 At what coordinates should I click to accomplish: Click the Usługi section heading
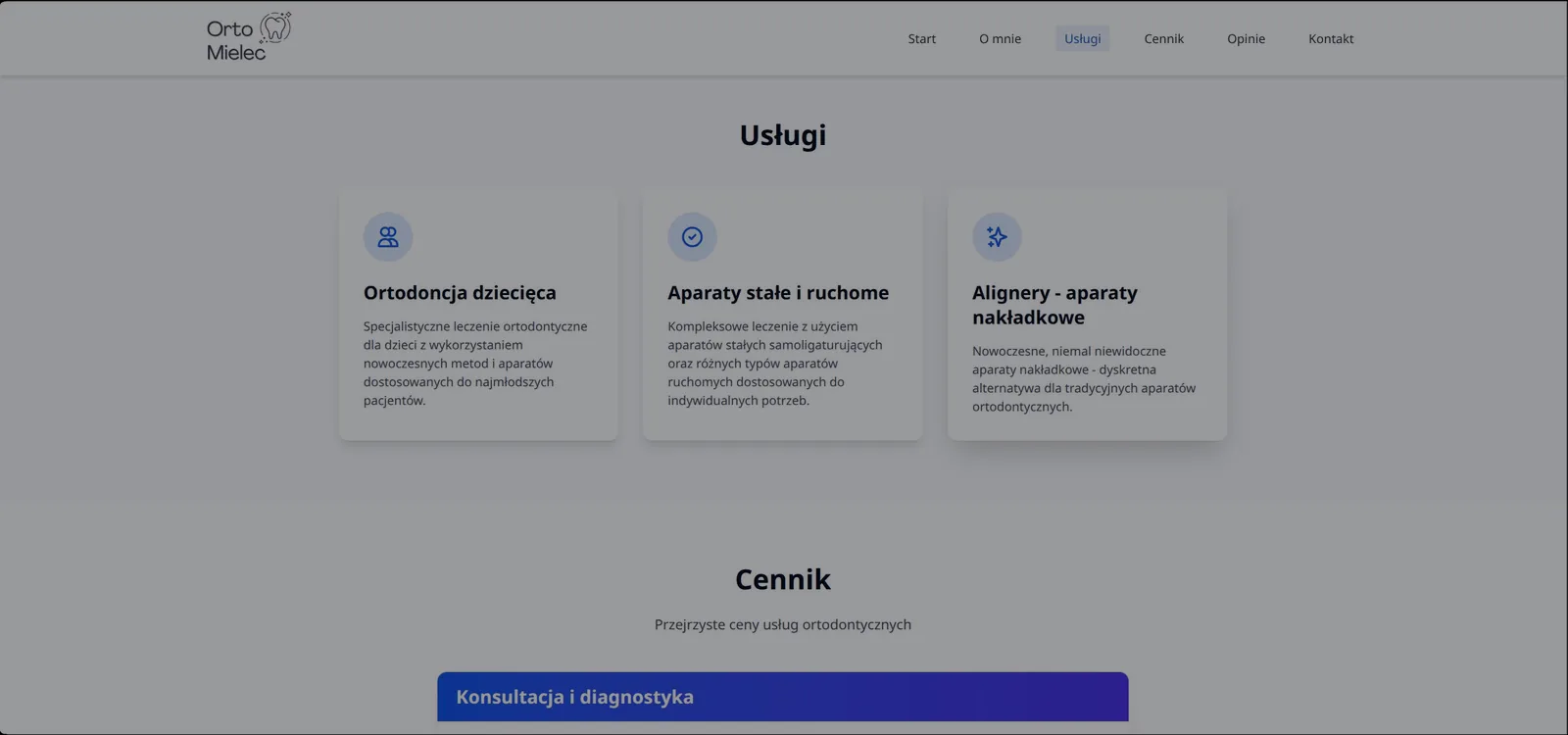tap(783, 135)
